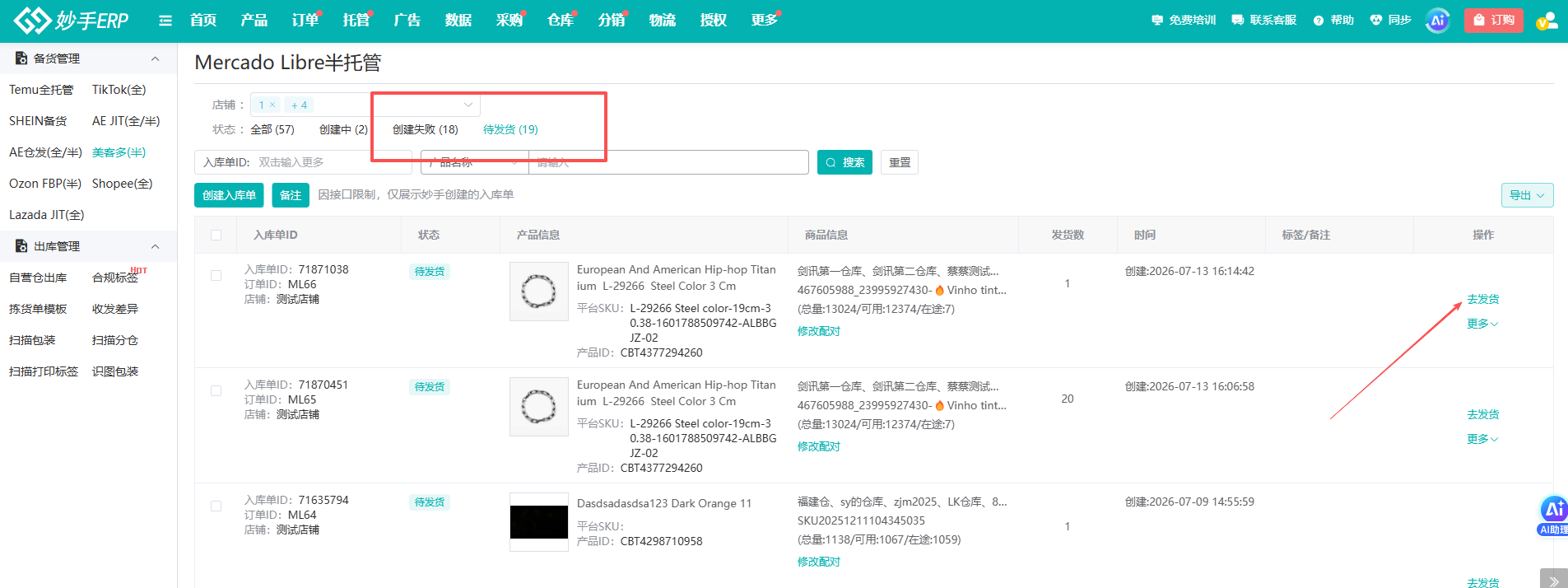Open 合规标签 in sidebar
1568x588 pixels.
[115, 278]
